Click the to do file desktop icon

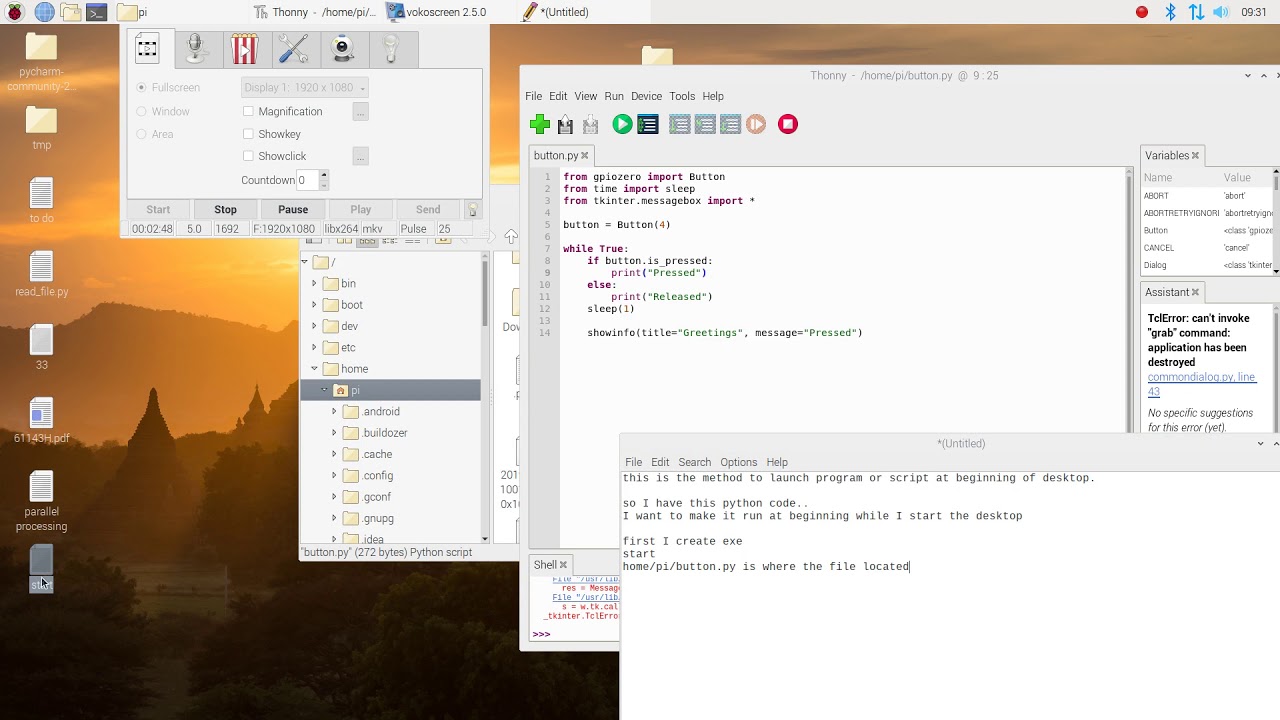(41, 201)
